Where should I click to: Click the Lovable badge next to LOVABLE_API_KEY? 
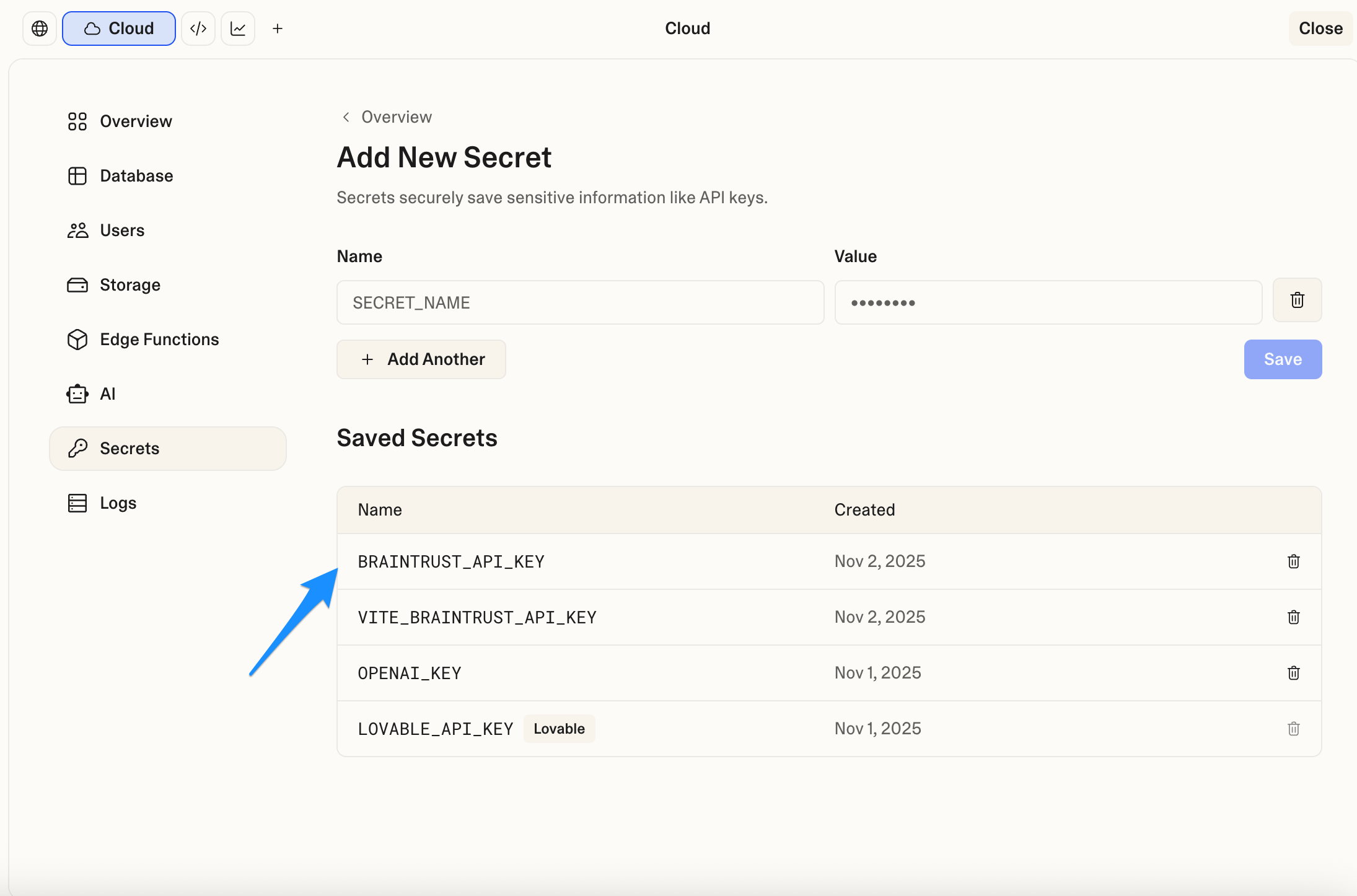(x=558, y=728)
